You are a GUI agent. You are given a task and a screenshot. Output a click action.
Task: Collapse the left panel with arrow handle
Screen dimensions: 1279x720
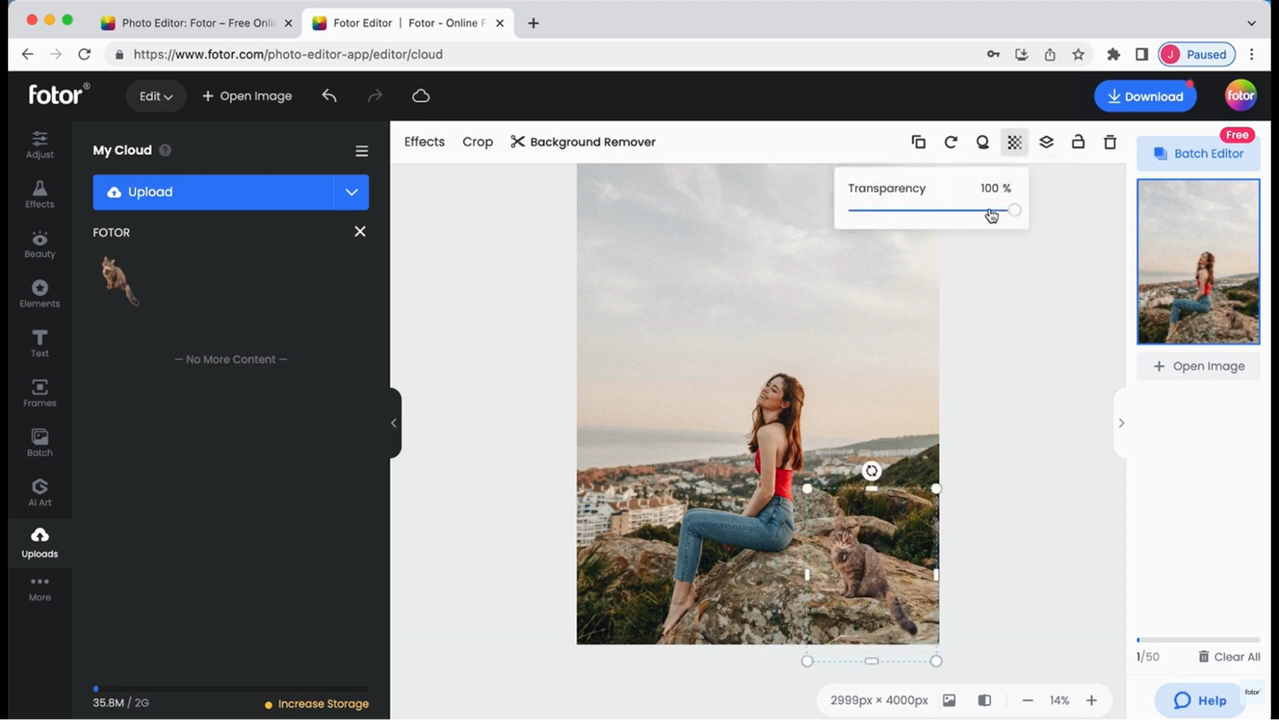click(394, 423)
